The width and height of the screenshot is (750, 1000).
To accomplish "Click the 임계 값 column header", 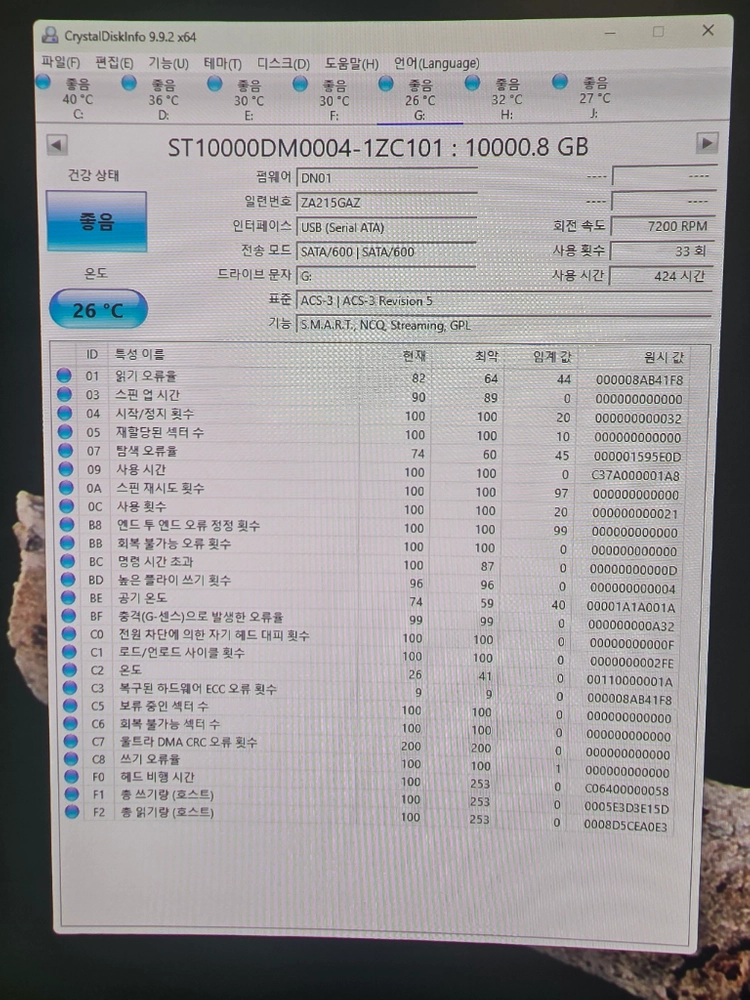I will pos(552,357).
